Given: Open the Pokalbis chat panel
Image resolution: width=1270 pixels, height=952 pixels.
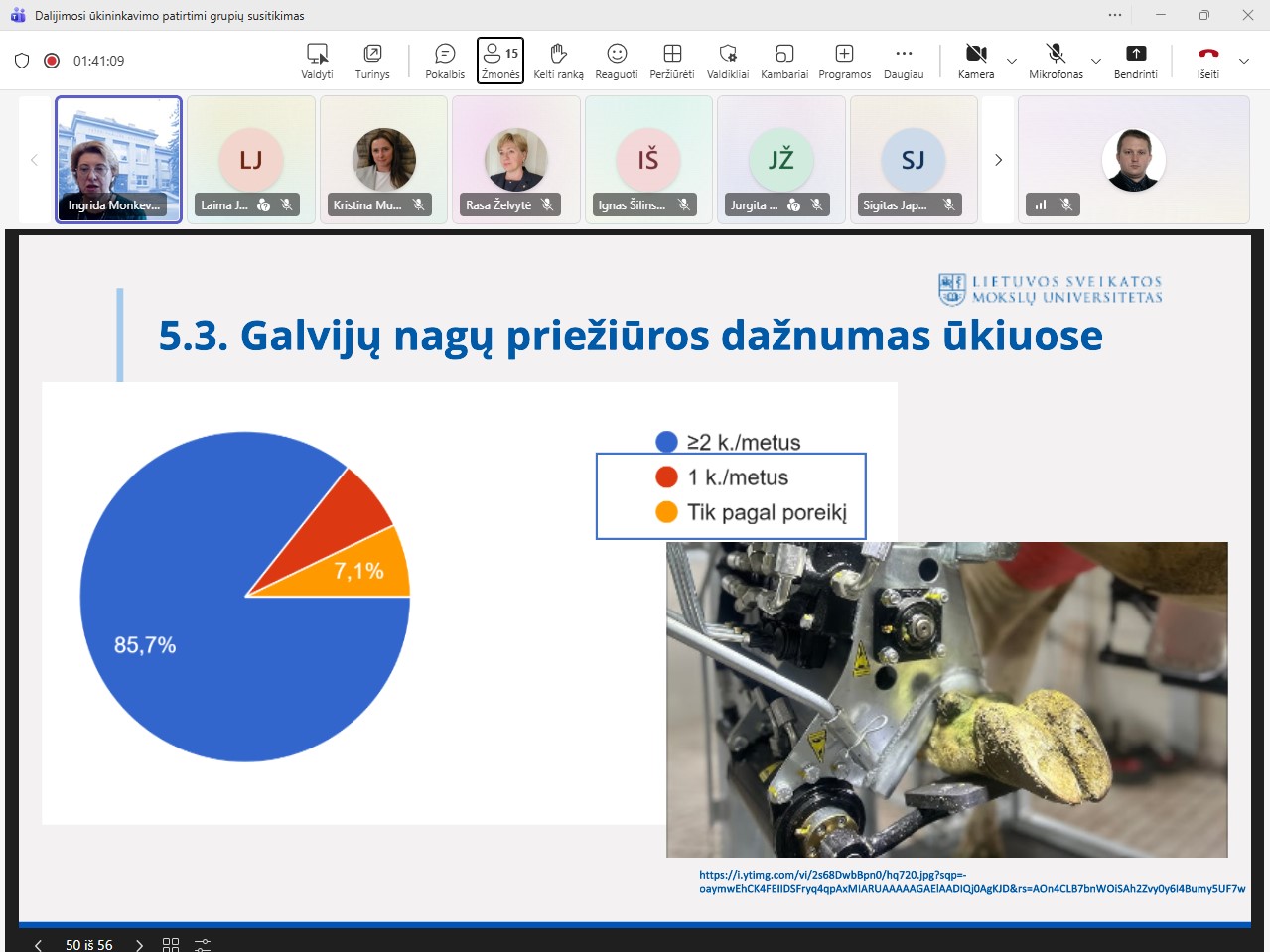Looking at the screenshot, I should pos(445,61).
